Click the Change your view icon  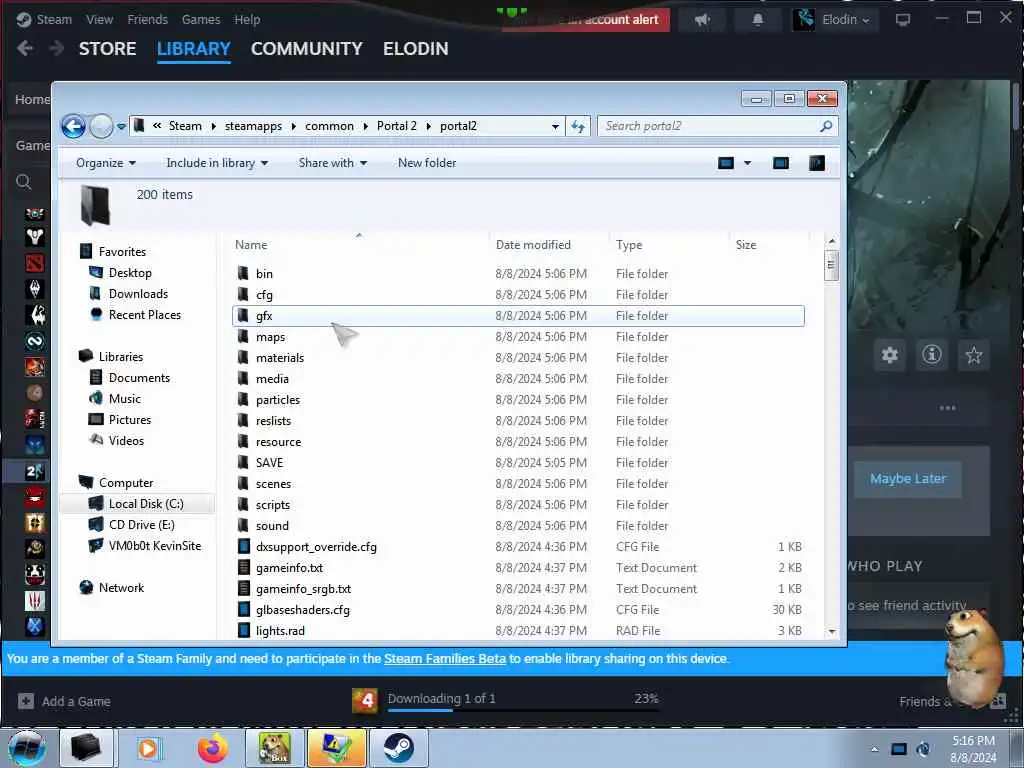point(726,163)
